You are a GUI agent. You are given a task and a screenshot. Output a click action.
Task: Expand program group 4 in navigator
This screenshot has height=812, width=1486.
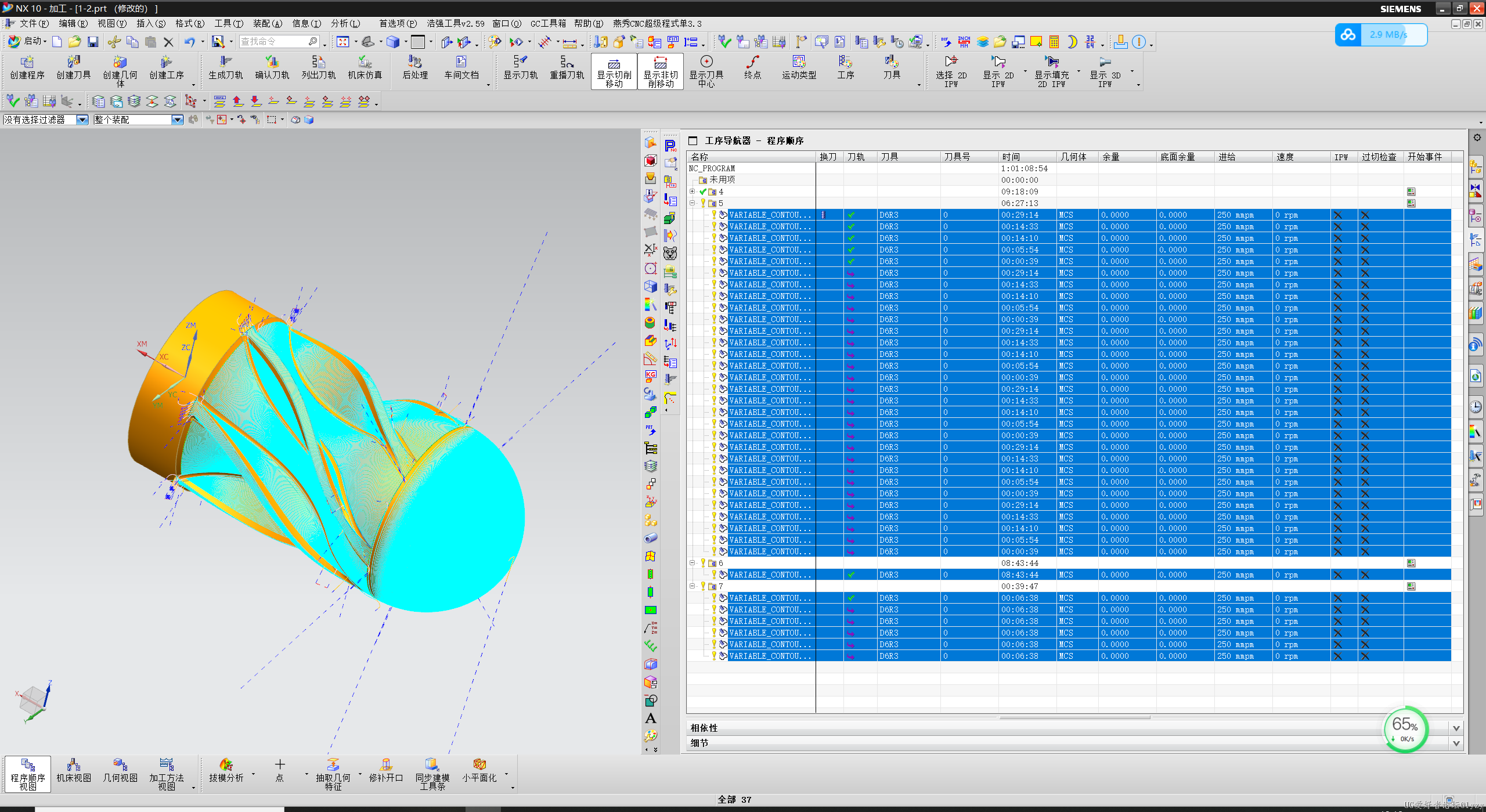[x=692, y=192]
